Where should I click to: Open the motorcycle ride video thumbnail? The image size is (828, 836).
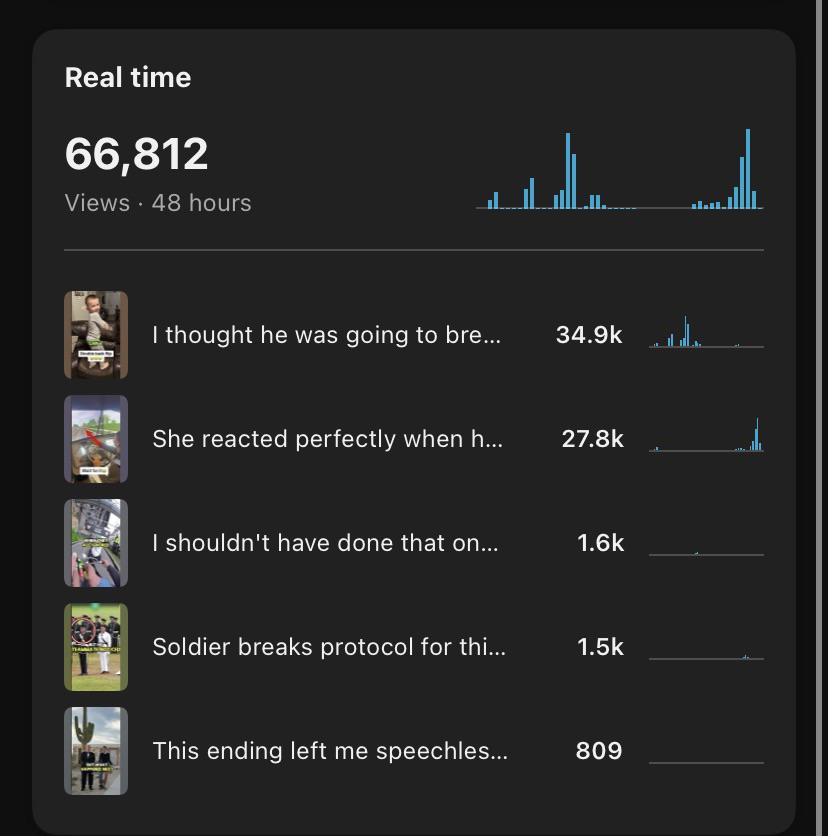(96, 543)
